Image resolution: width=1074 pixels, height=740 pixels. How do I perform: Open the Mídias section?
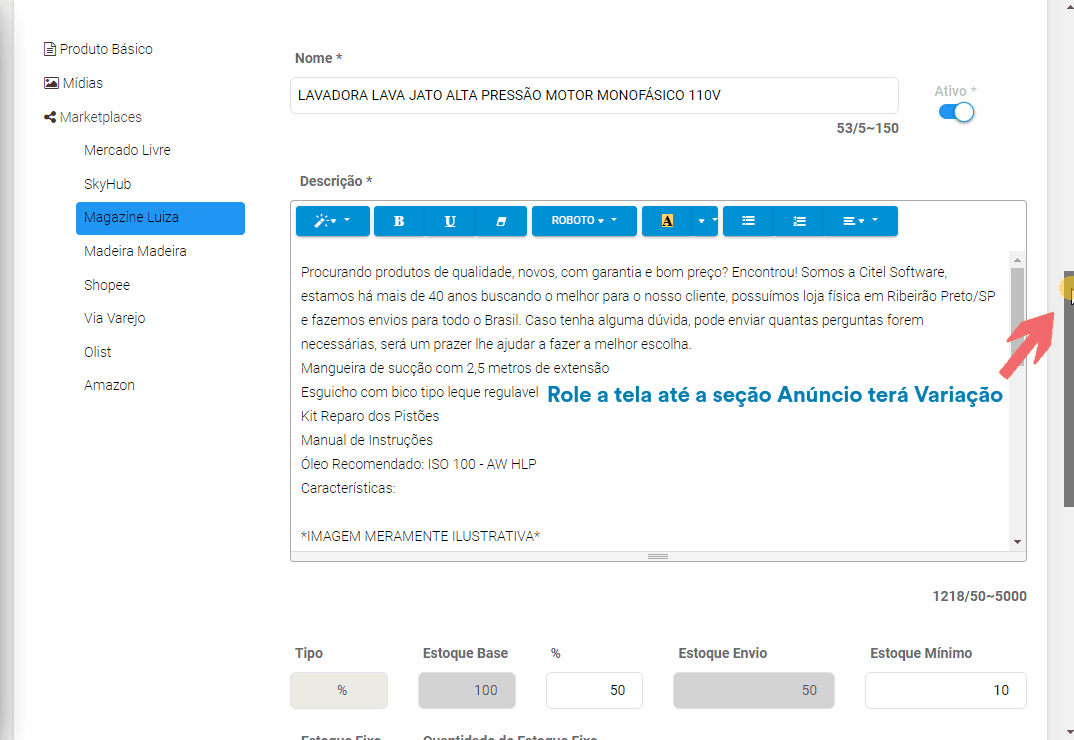(x=73, y=83)
